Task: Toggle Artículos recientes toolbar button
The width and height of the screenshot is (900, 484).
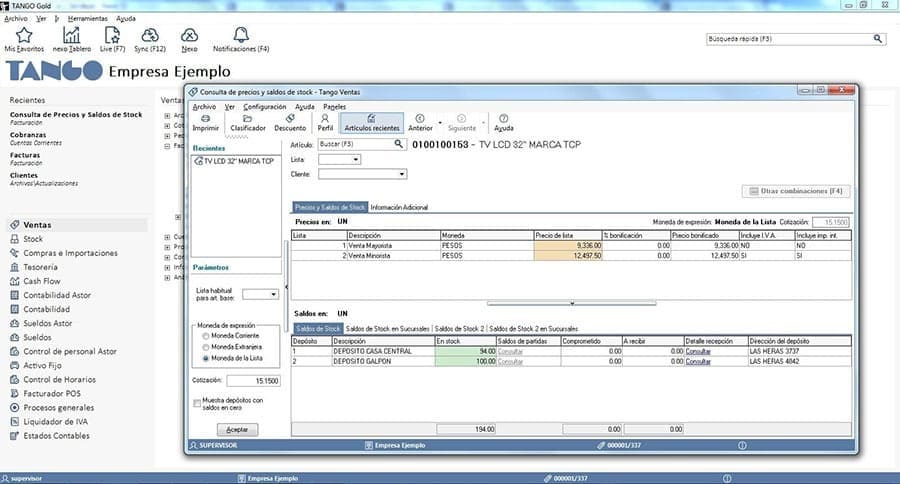Action: coord(371,123)
